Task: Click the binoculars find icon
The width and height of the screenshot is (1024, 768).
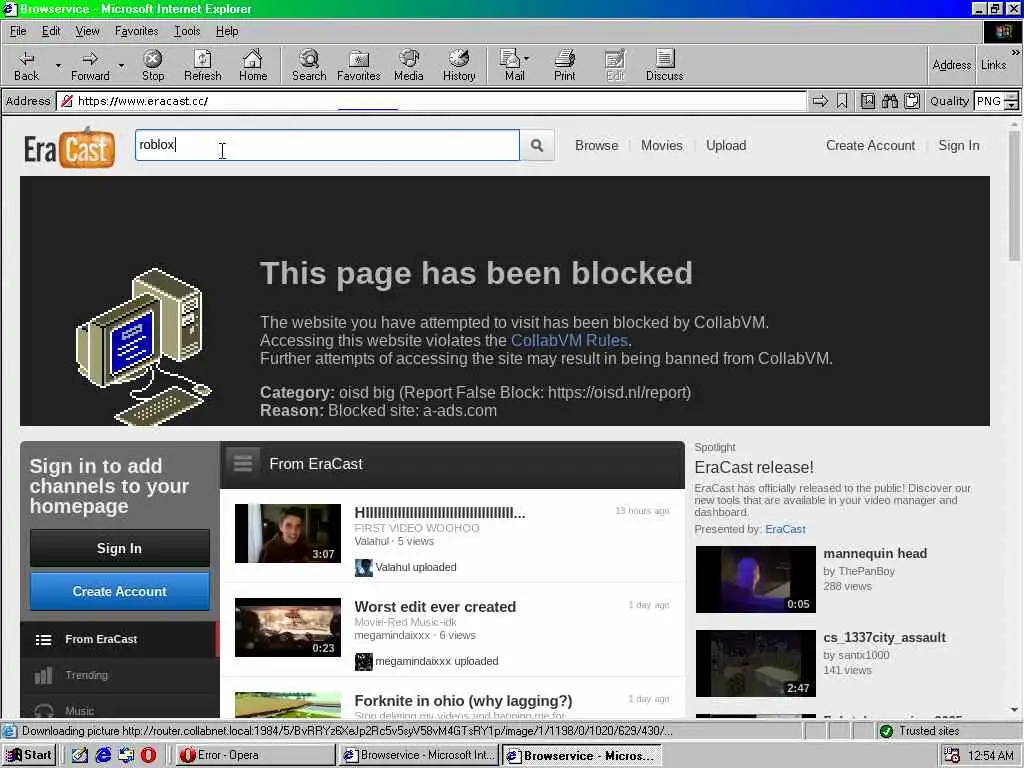Action: click(889, 101)
